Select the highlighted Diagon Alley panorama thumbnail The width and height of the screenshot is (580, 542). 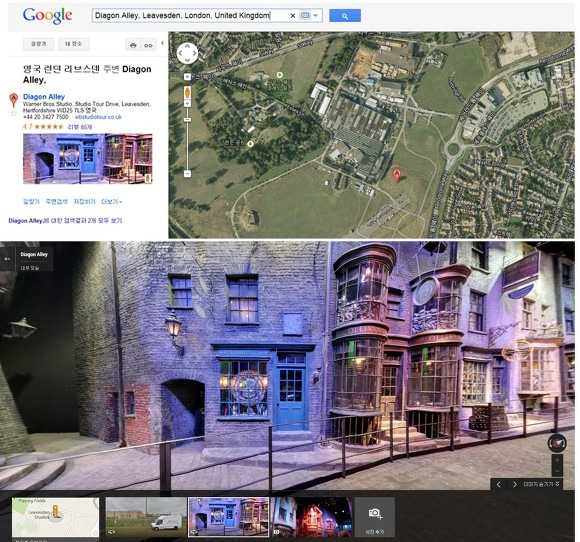tap(229, 517)
